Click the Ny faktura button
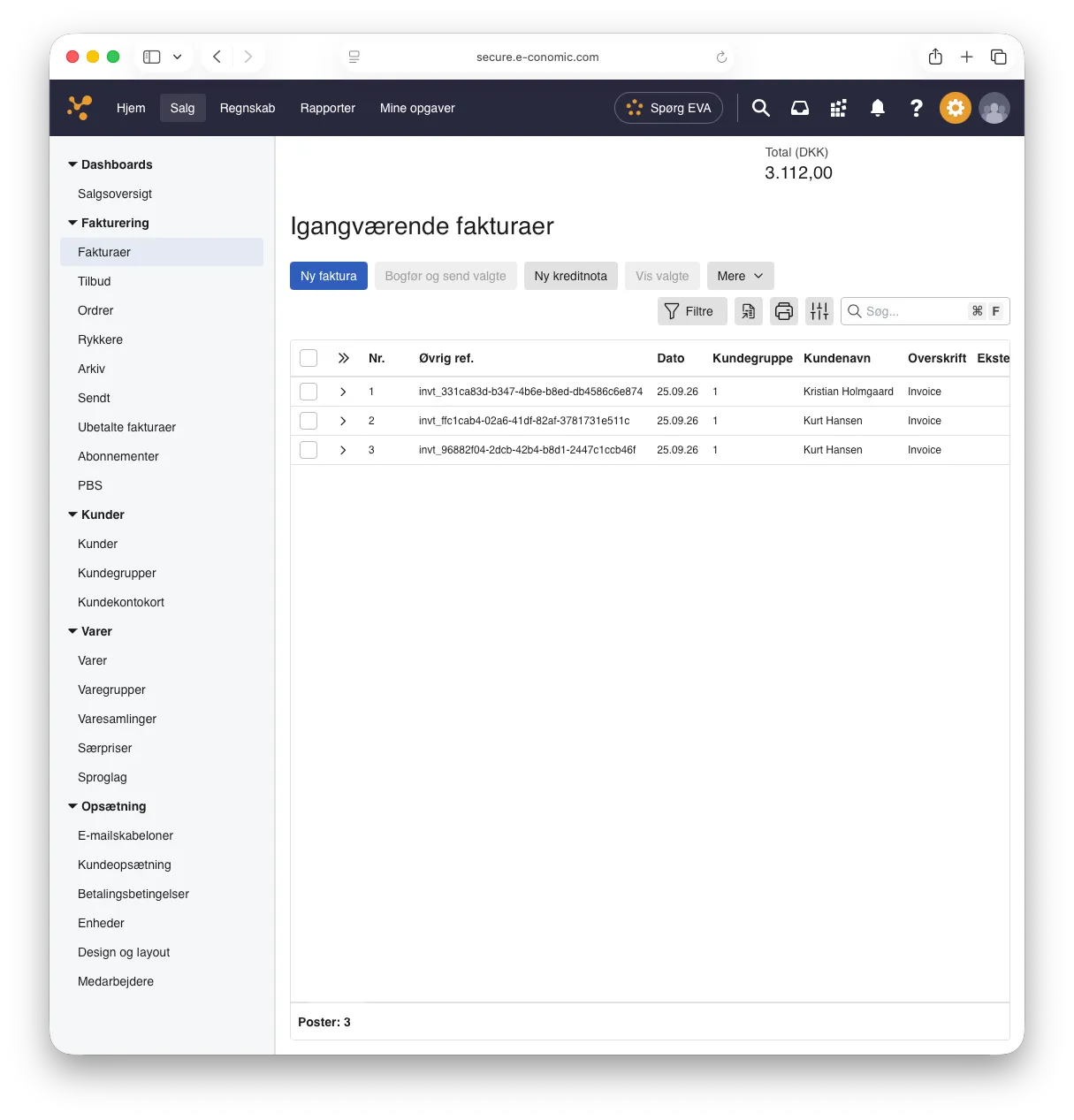1074x1120 pixels. pyautogui.click(x=329, y=276)
